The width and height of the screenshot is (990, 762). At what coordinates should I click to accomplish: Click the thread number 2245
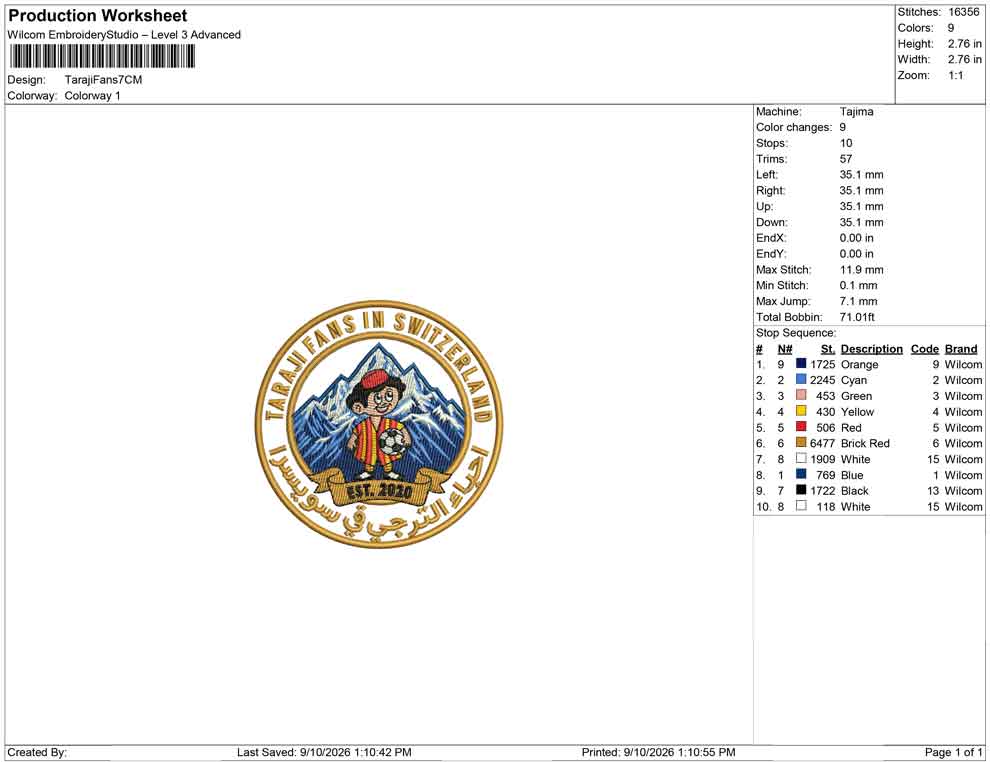pos(823,380)
